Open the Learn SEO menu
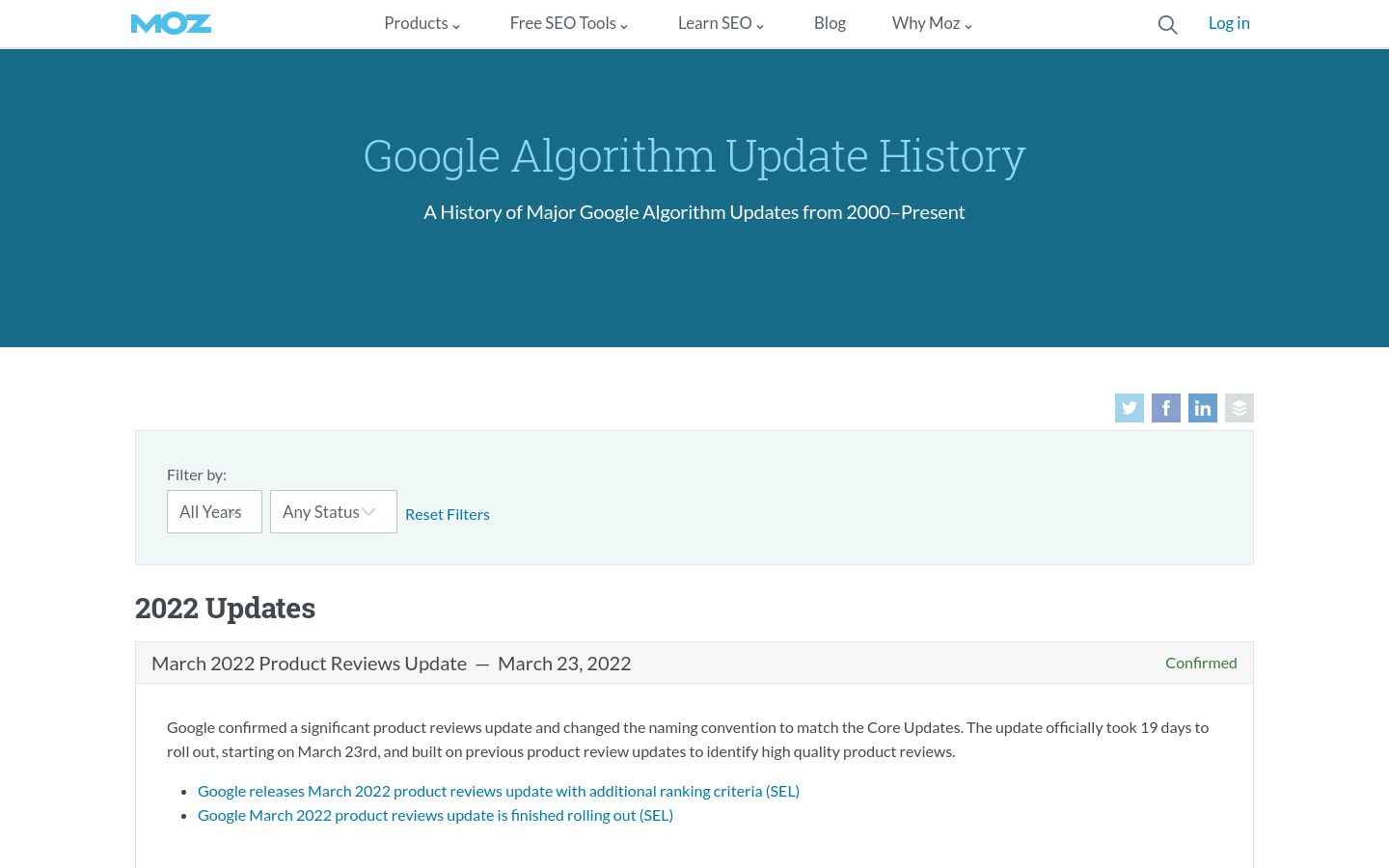 point(721,23)
